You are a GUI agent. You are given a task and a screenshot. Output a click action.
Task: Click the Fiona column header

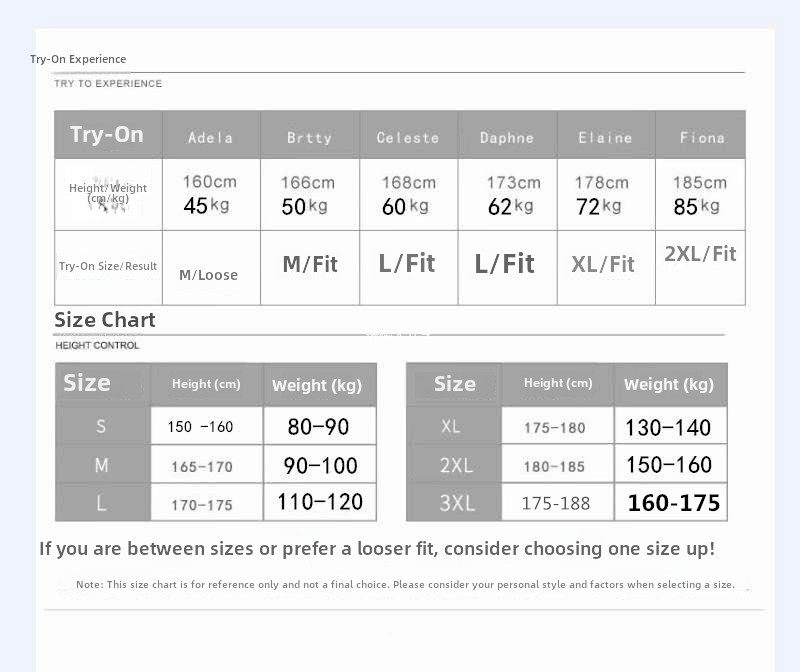701,137
